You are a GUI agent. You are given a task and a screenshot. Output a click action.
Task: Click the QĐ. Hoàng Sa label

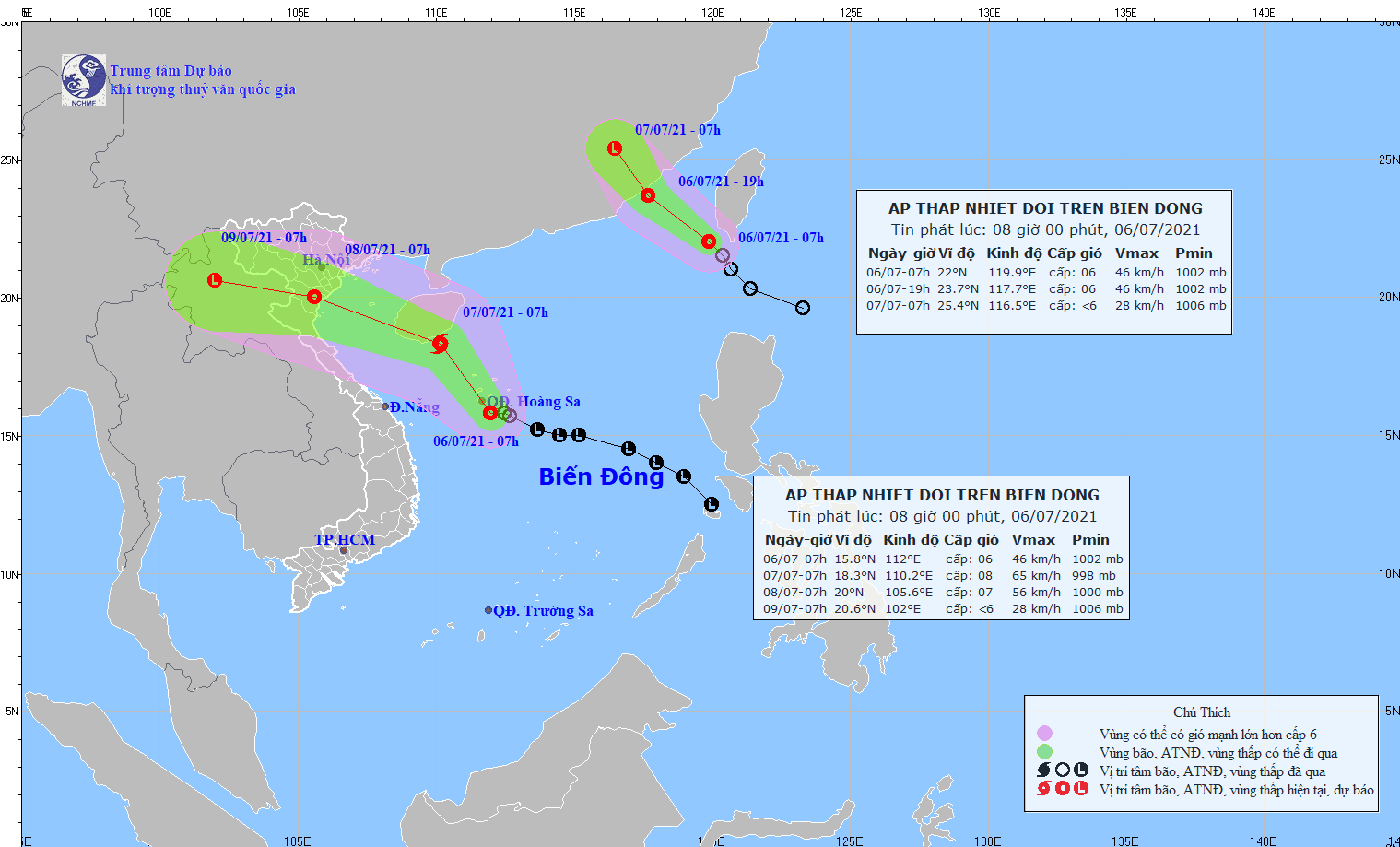click(x=534, y=402)
